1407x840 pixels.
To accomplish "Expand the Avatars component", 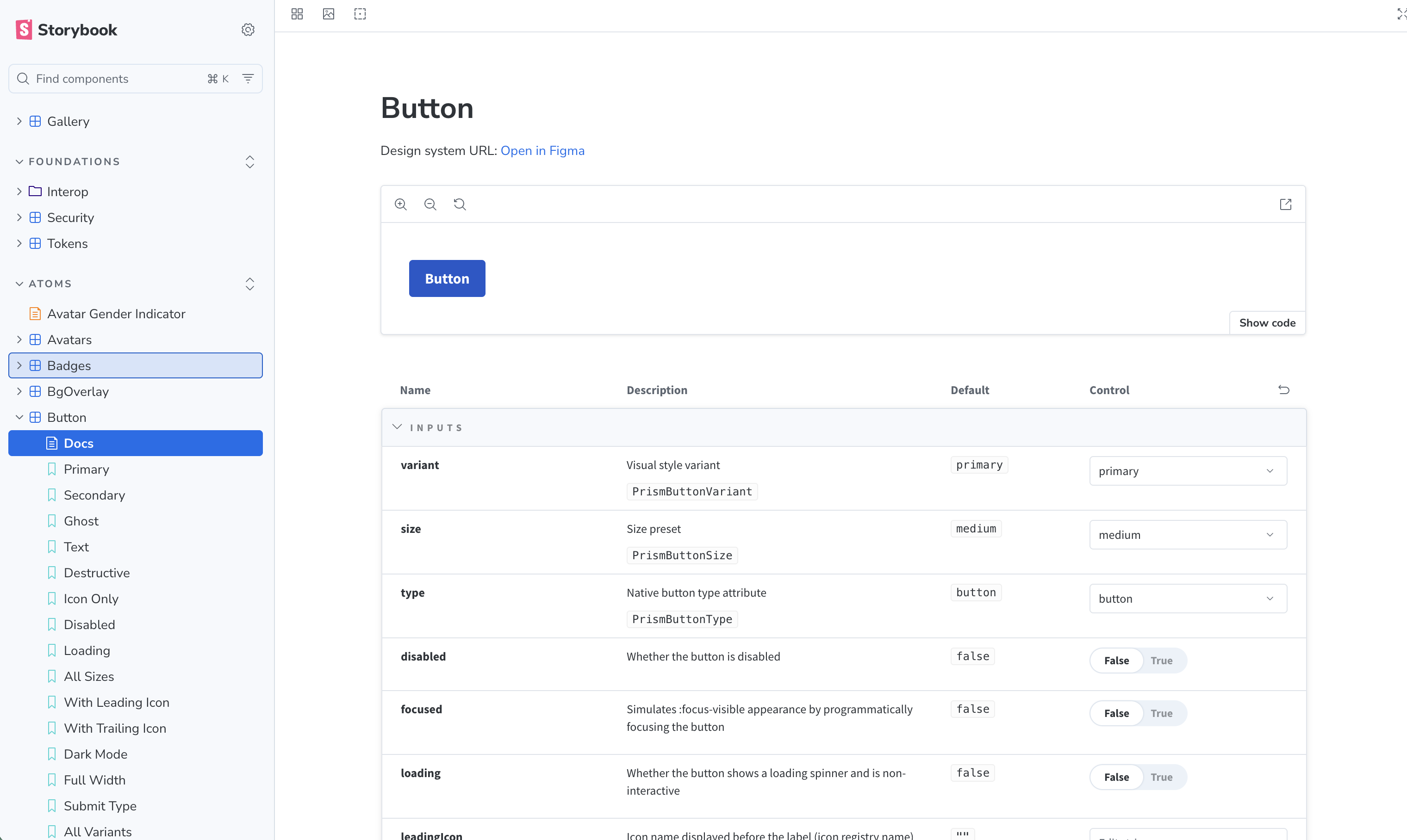I will pos(135,340).
